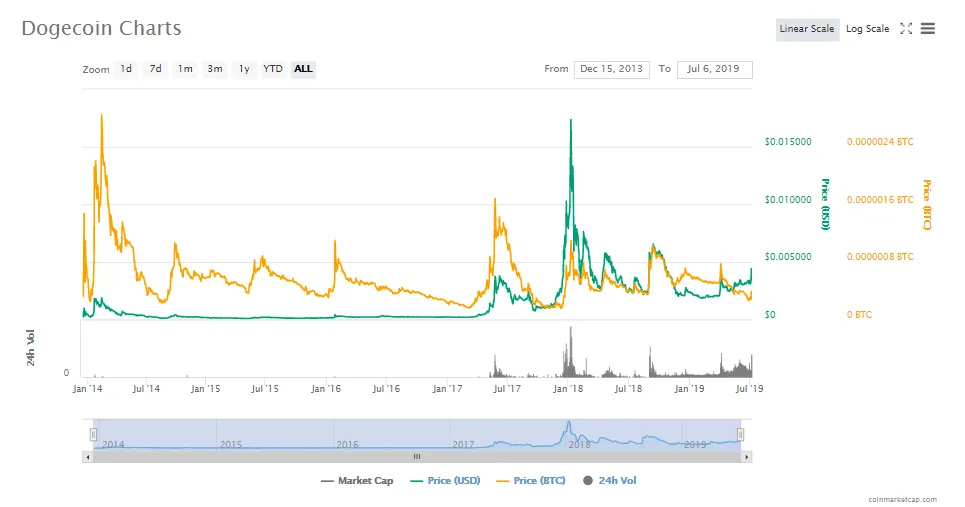Click the Jul '17 x-axis label

pos(507,389)
